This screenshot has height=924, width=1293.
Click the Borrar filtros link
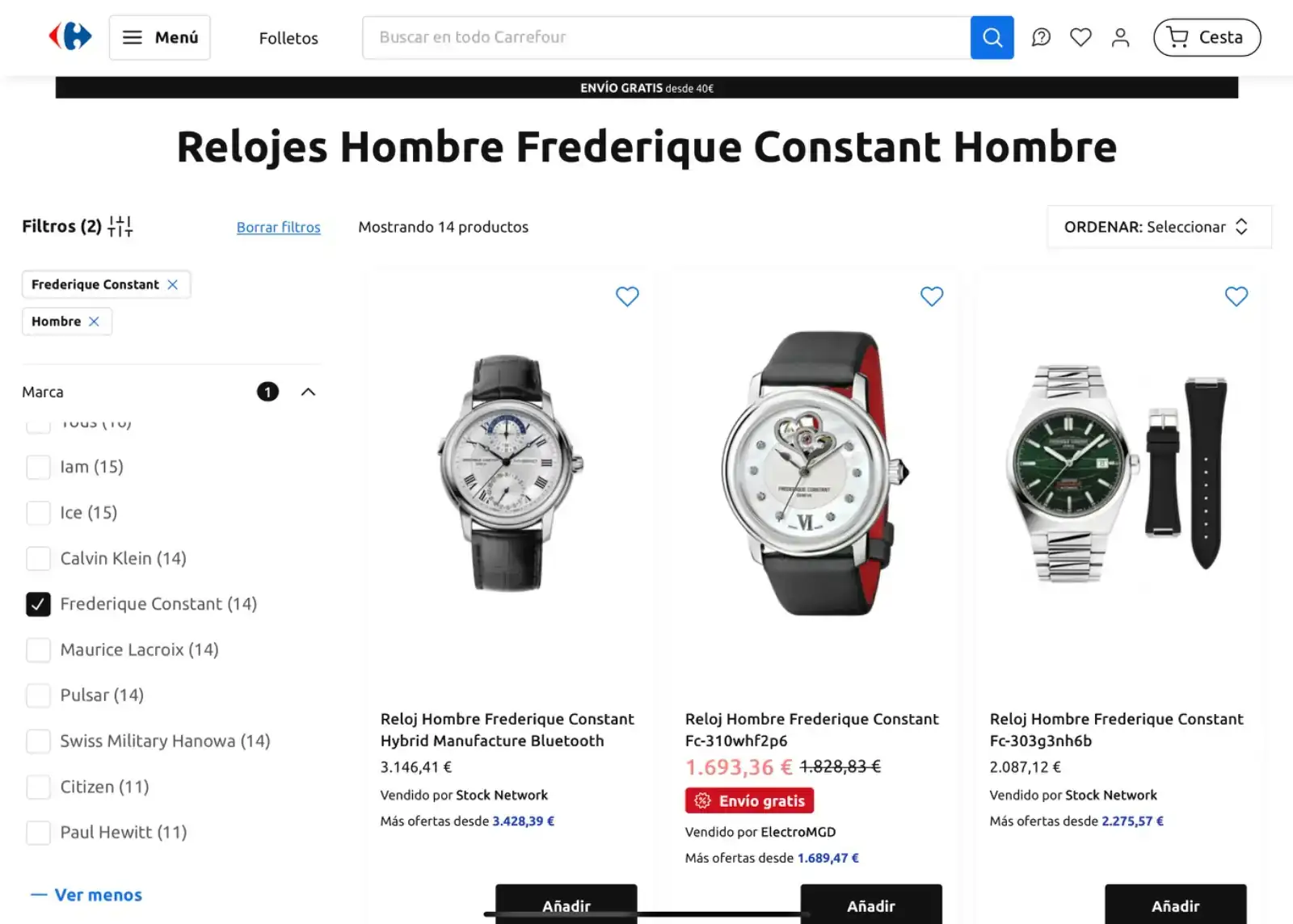[x=278, y=227]
